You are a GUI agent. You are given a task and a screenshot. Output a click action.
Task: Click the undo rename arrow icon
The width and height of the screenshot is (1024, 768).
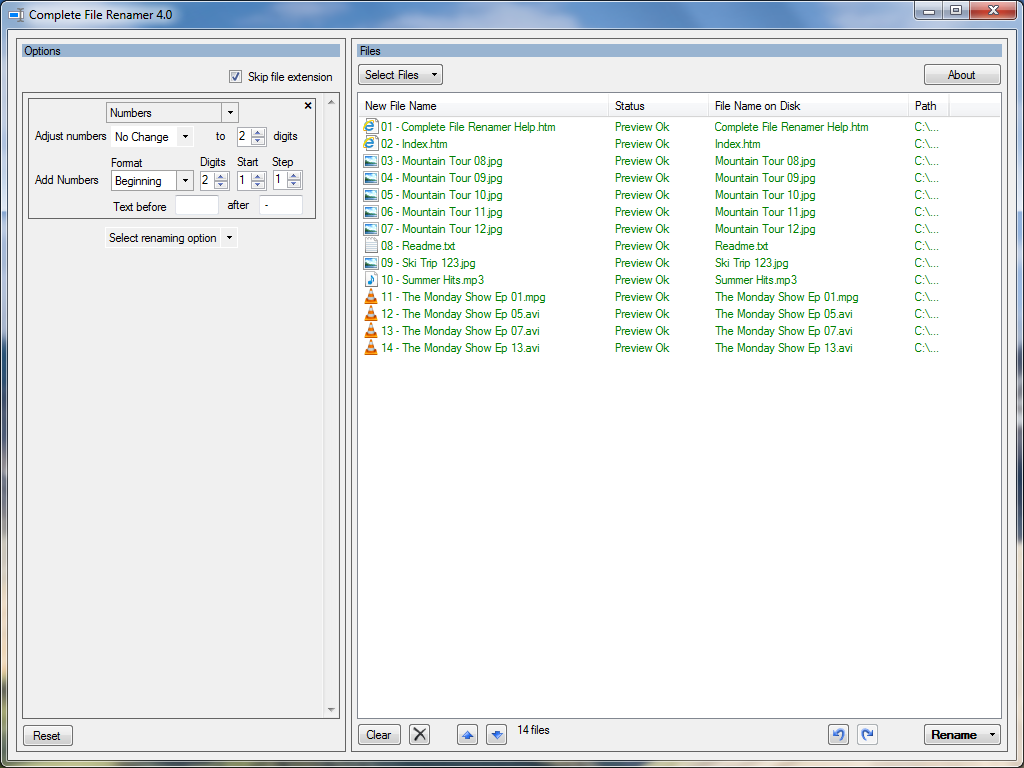(x=839, y=735)
